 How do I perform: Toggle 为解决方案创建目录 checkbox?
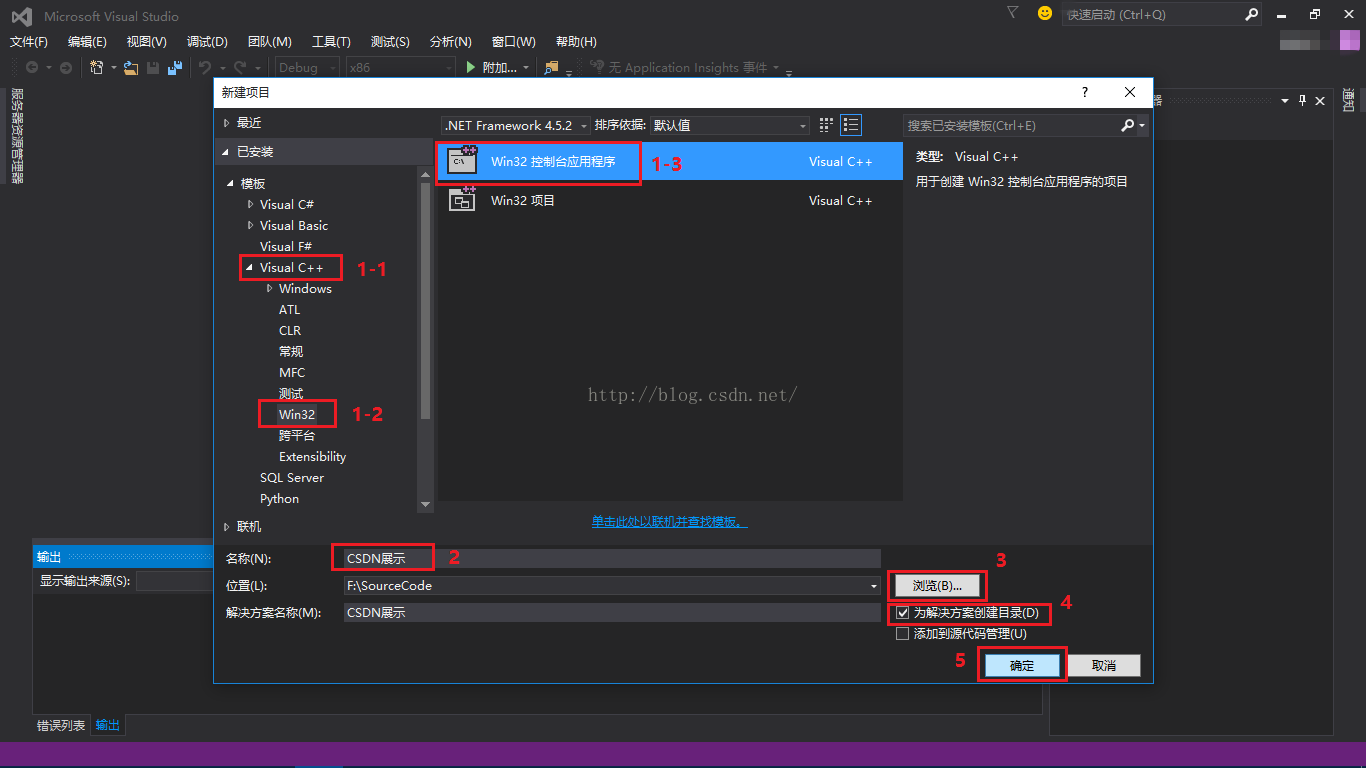903,612
